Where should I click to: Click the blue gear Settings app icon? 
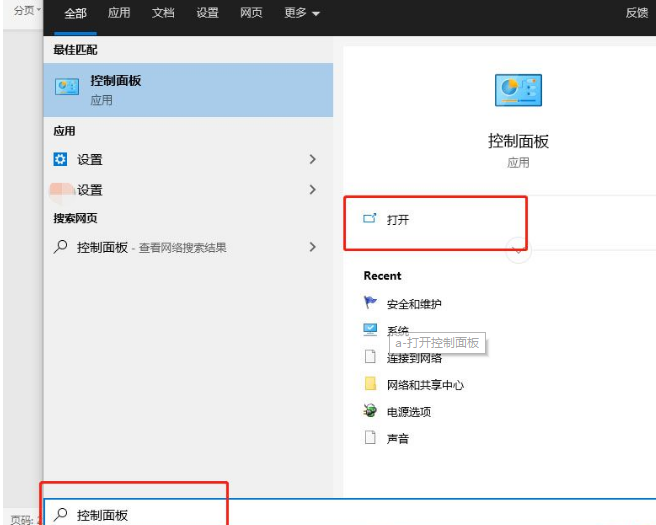click(x=60, y=159)
